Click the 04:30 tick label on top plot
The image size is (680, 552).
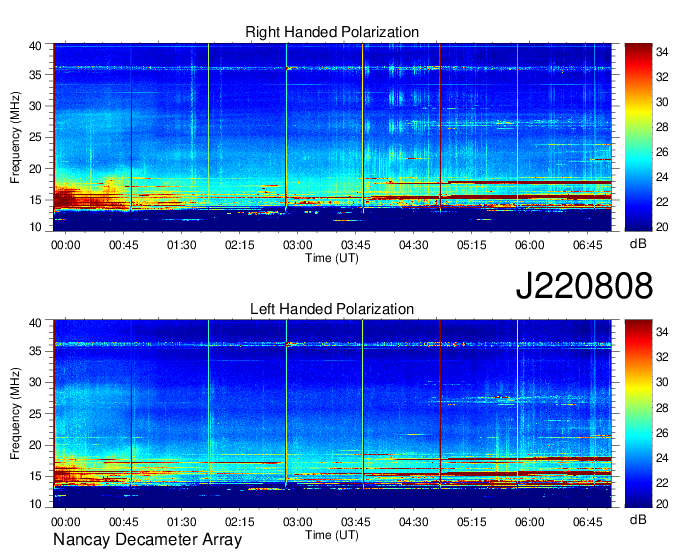tap(414, 245)
